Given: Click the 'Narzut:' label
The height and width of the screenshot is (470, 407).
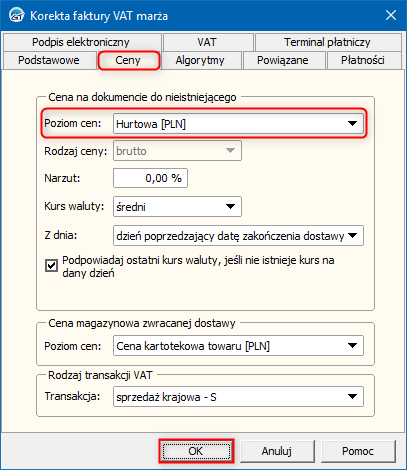Looking at the screenshot, I should point(62,178).
